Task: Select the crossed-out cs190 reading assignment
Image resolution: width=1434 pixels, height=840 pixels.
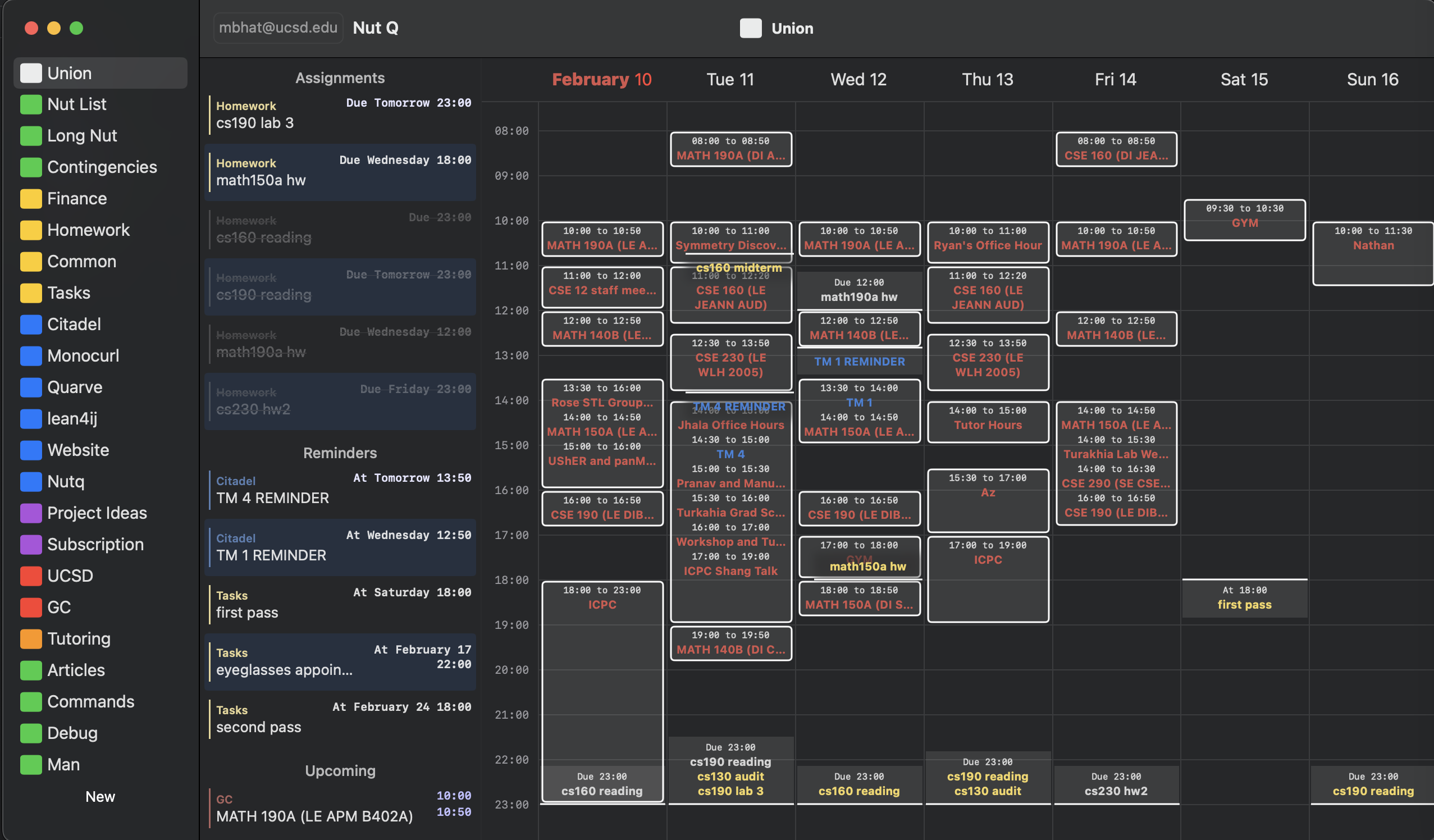Action: coord(340,287)
